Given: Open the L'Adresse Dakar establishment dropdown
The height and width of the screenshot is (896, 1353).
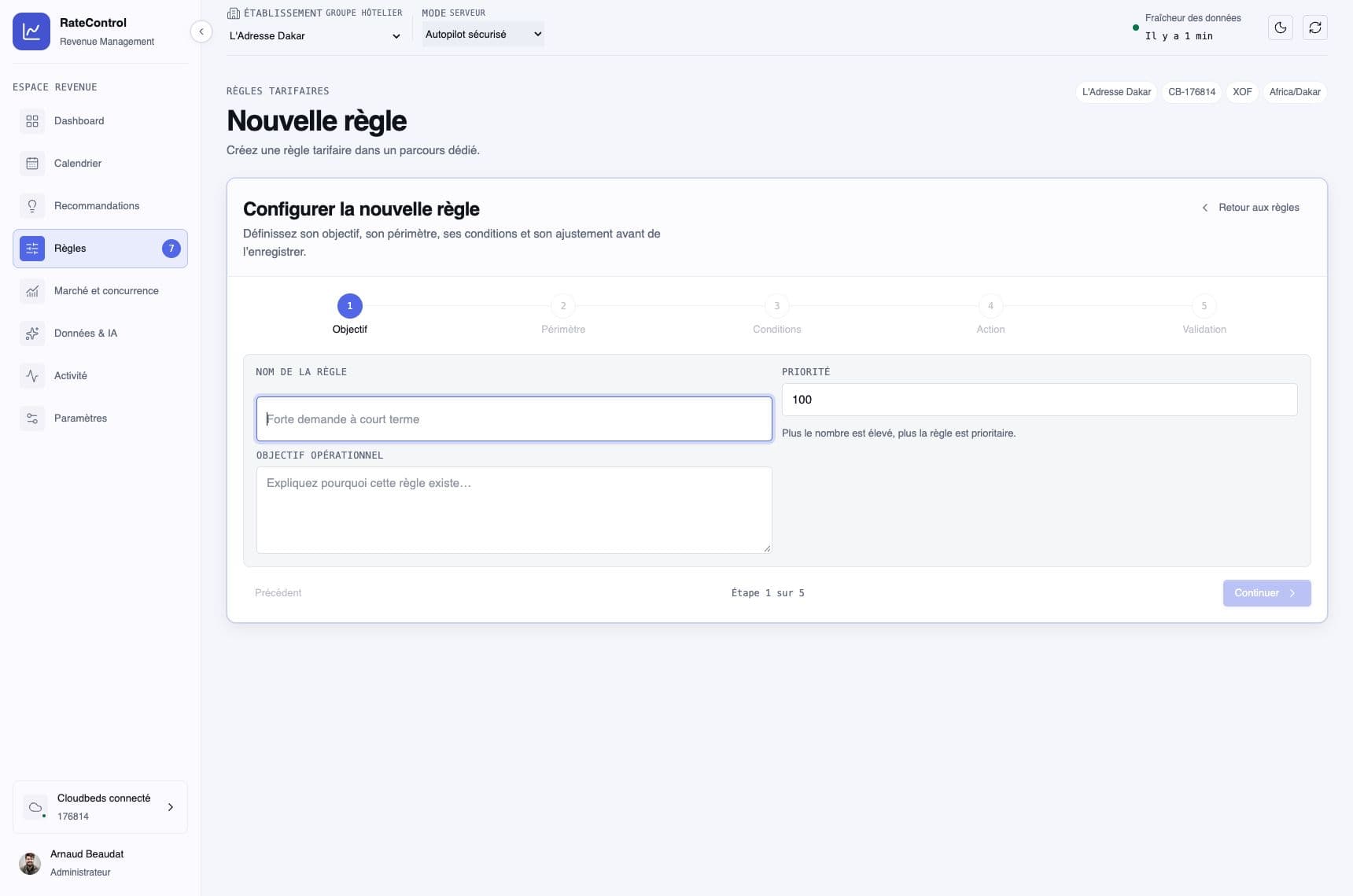Looking at the screenshot, I should pos(315,35).
